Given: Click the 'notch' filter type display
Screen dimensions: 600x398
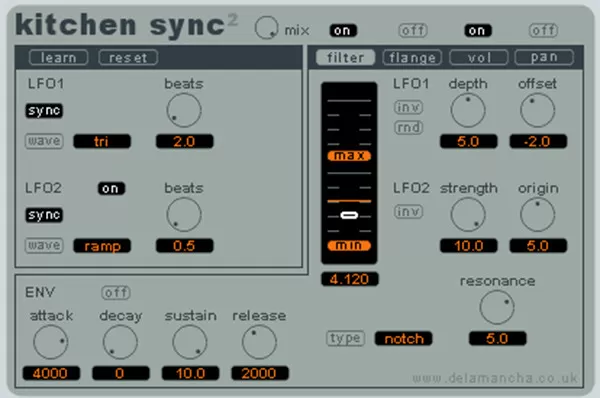Looking at the screenshot, I should pyautogui.click(x=404, y=339).
